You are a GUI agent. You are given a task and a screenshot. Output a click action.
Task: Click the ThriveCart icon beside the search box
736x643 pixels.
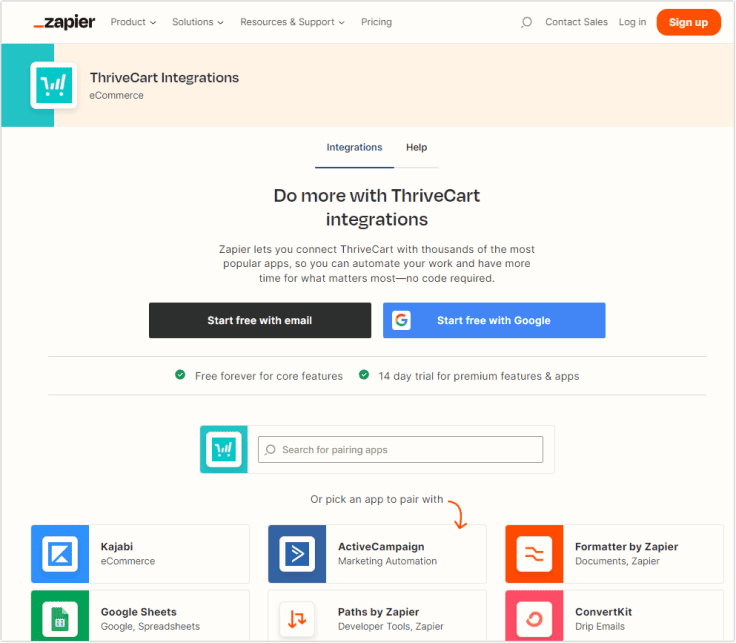click(224, 449)
